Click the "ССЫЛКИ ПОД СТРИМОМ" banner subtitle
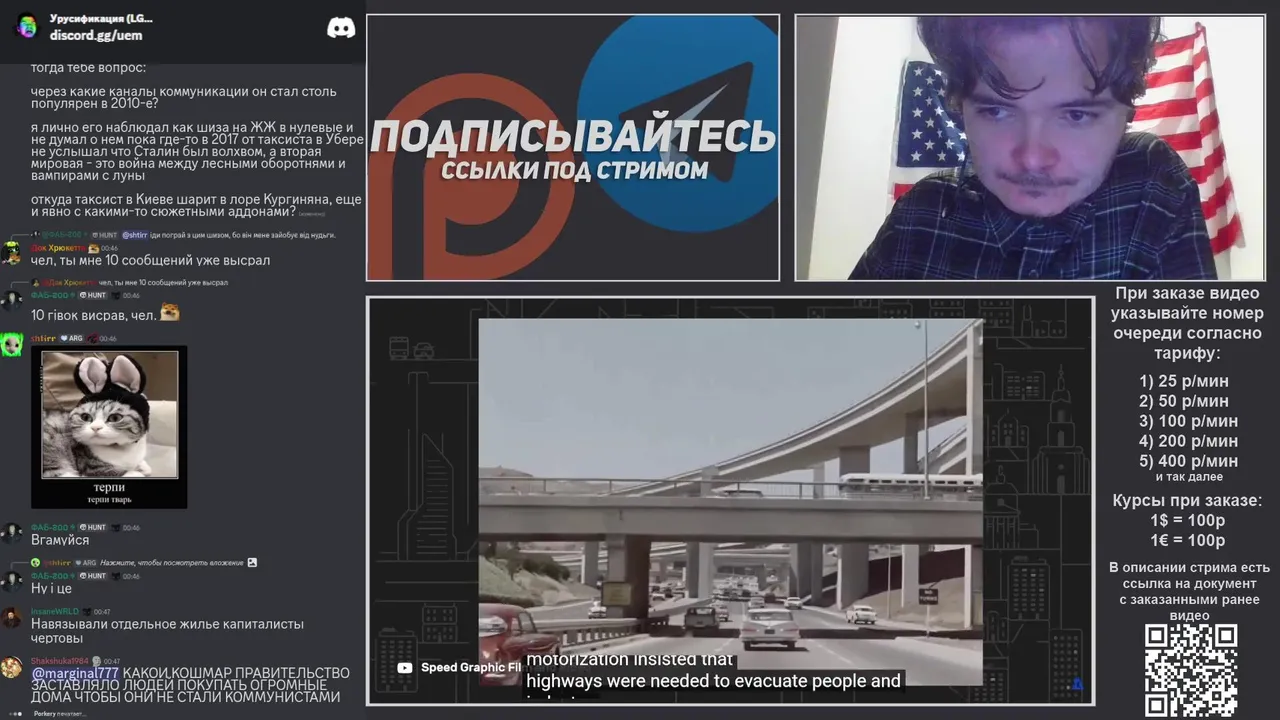 574,170
